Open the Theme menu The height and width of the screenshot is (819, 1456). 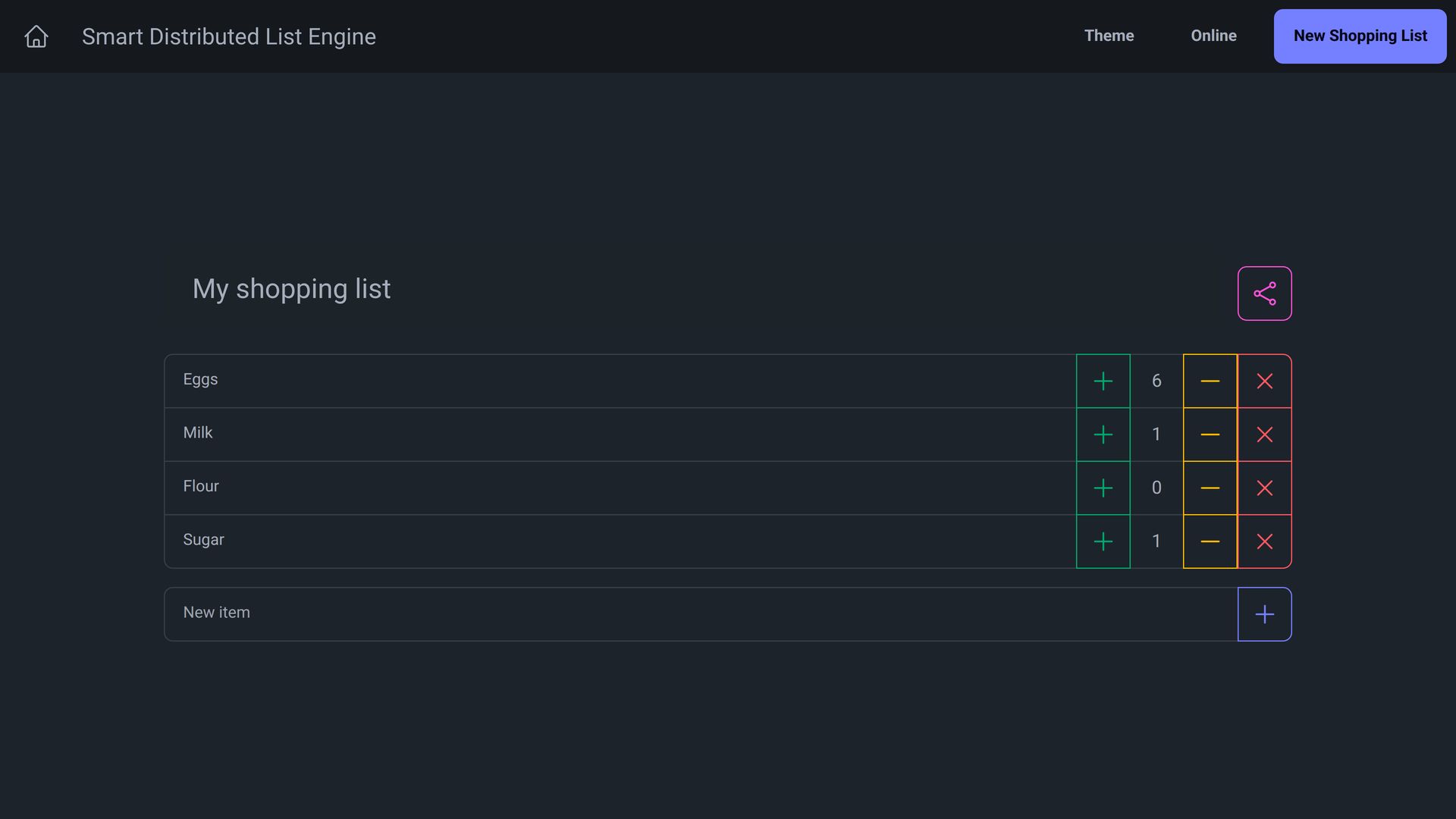point(1109,36)
